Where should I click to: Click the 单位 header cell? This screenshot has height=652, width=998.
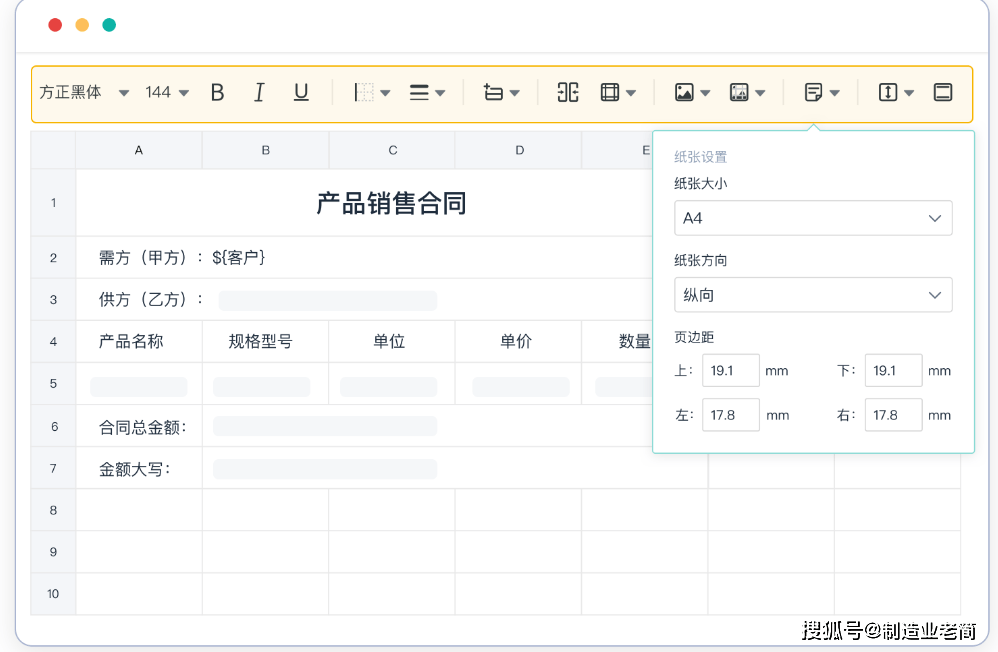pyautogui.click(x=392, y=342)
